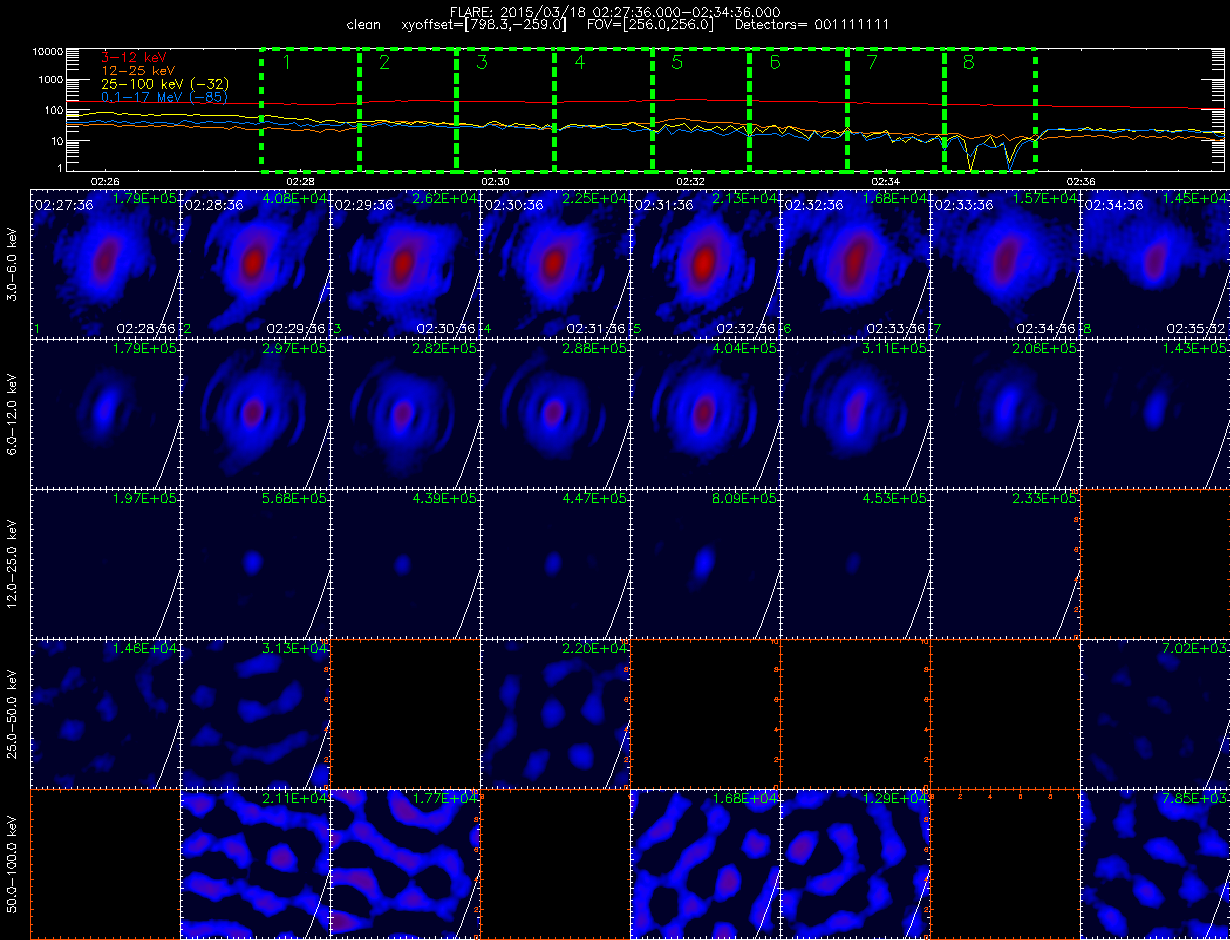Click the FLARE 2015/03/18 title text
1230x940 pixels.
(x=615, y=11)
